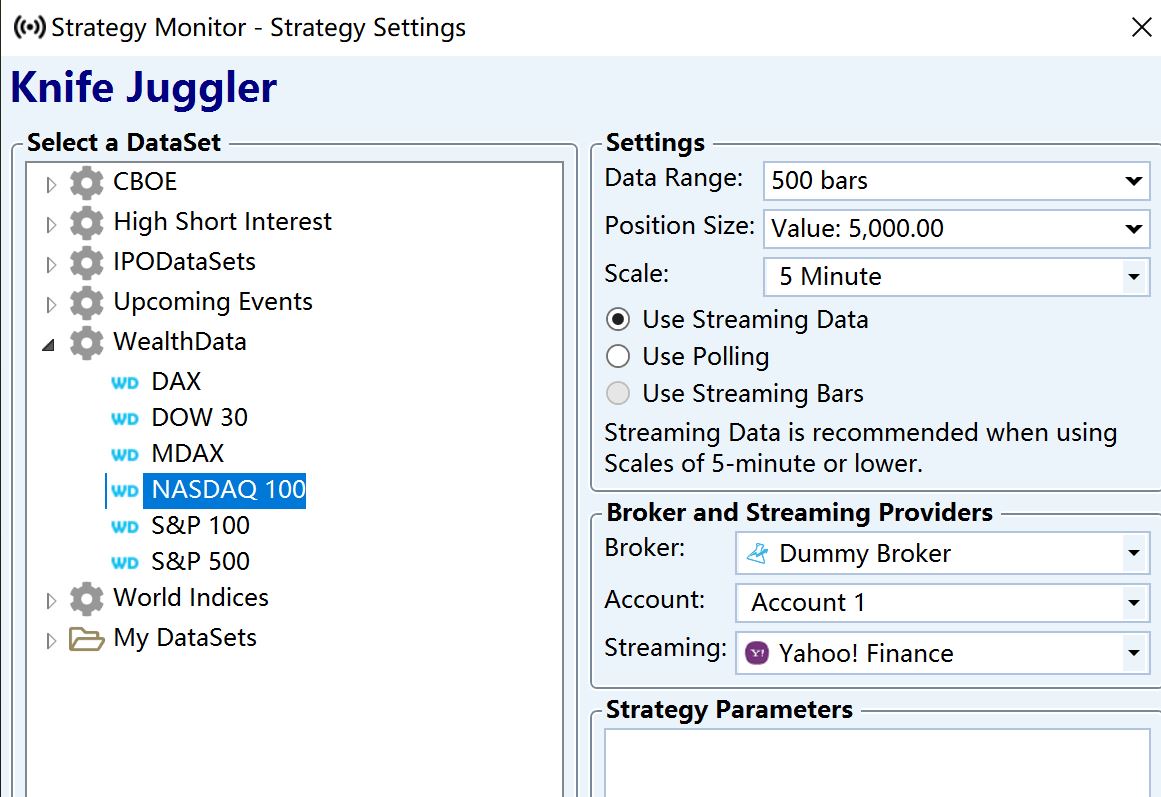Click the WD icon next to MDAX

pos(124,455)
